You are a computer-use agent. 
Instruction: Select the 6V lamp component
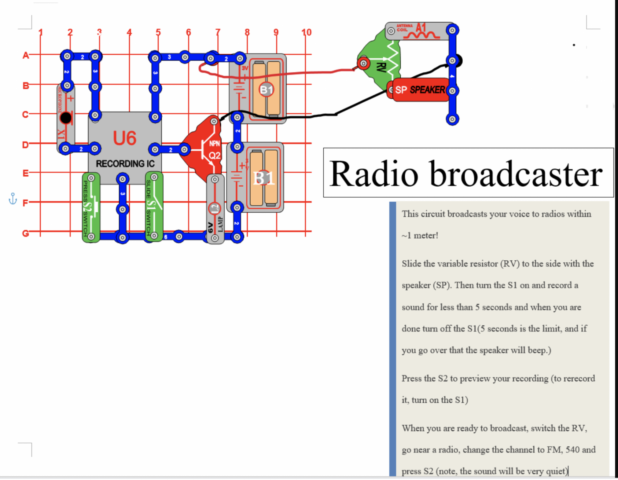coord(215,209)
